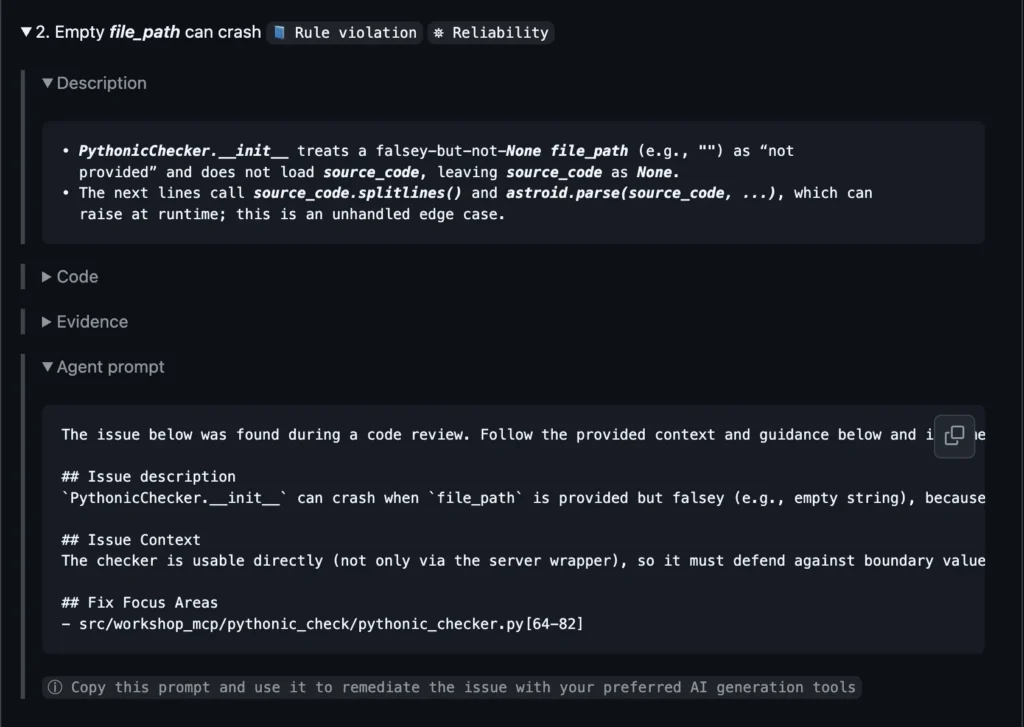Click bold "PythonicChecker.__init__" in the description bullet

point(183,151)
